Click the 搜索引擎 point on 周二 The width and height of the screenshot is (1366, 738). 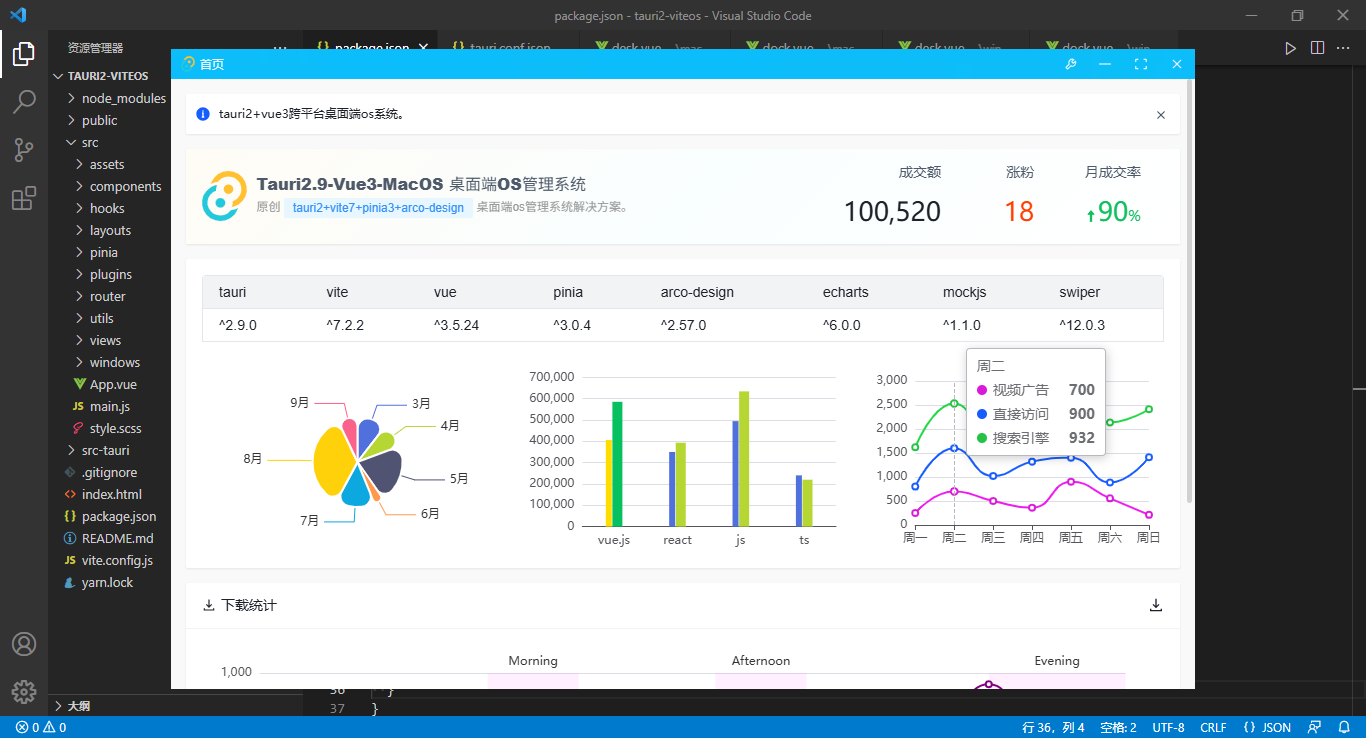point(954,403)
